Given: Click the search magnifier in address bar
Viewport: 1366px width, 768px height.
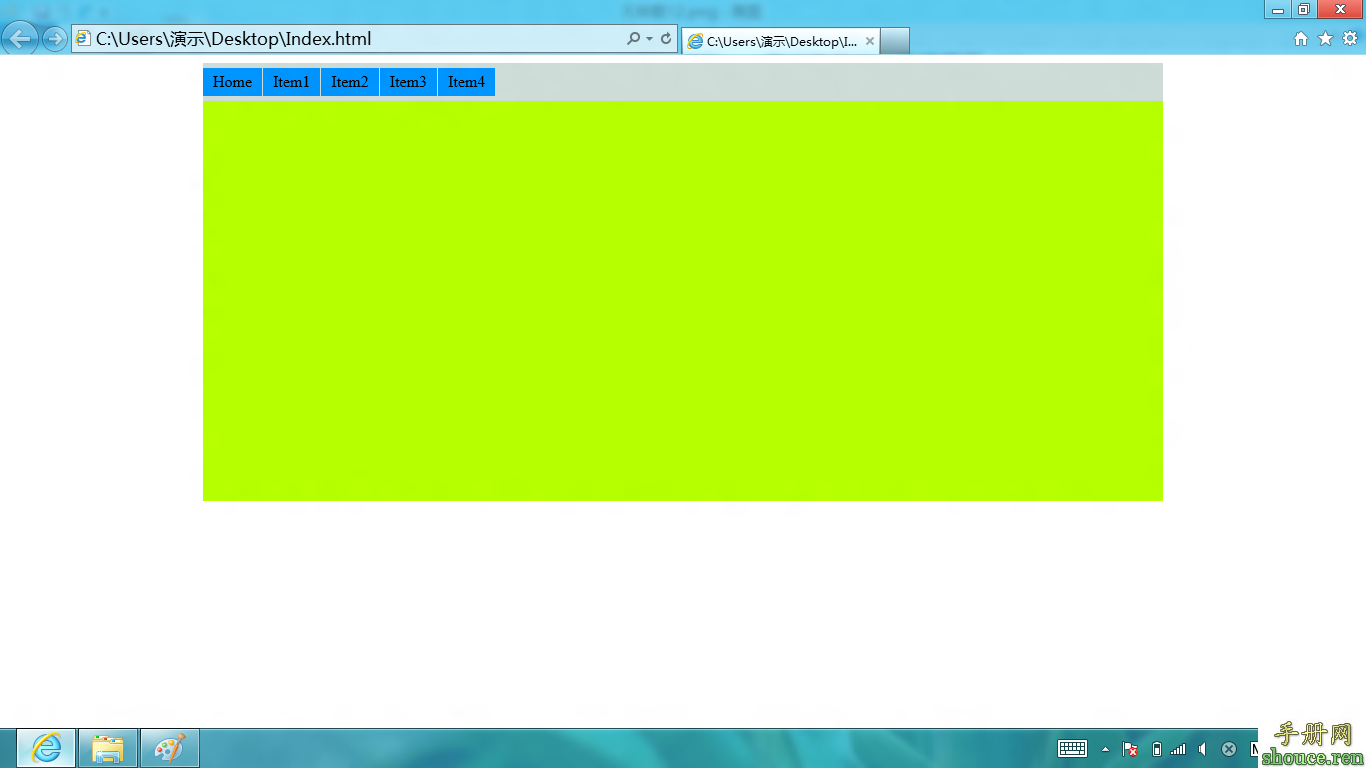Looking at the screenshot, I should (x=633, y=39).
